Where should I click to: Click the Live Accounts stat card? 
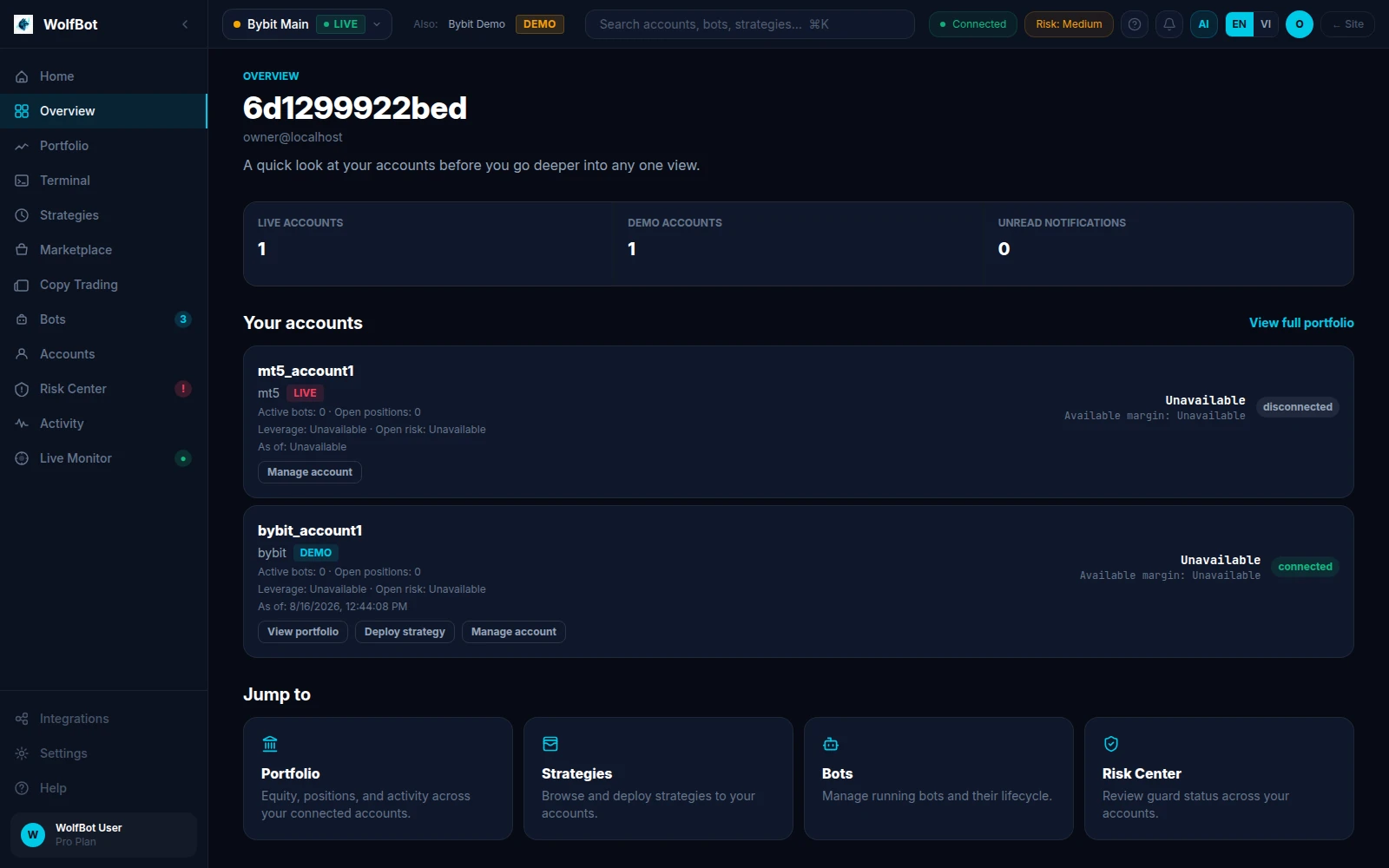click(428, 244)
